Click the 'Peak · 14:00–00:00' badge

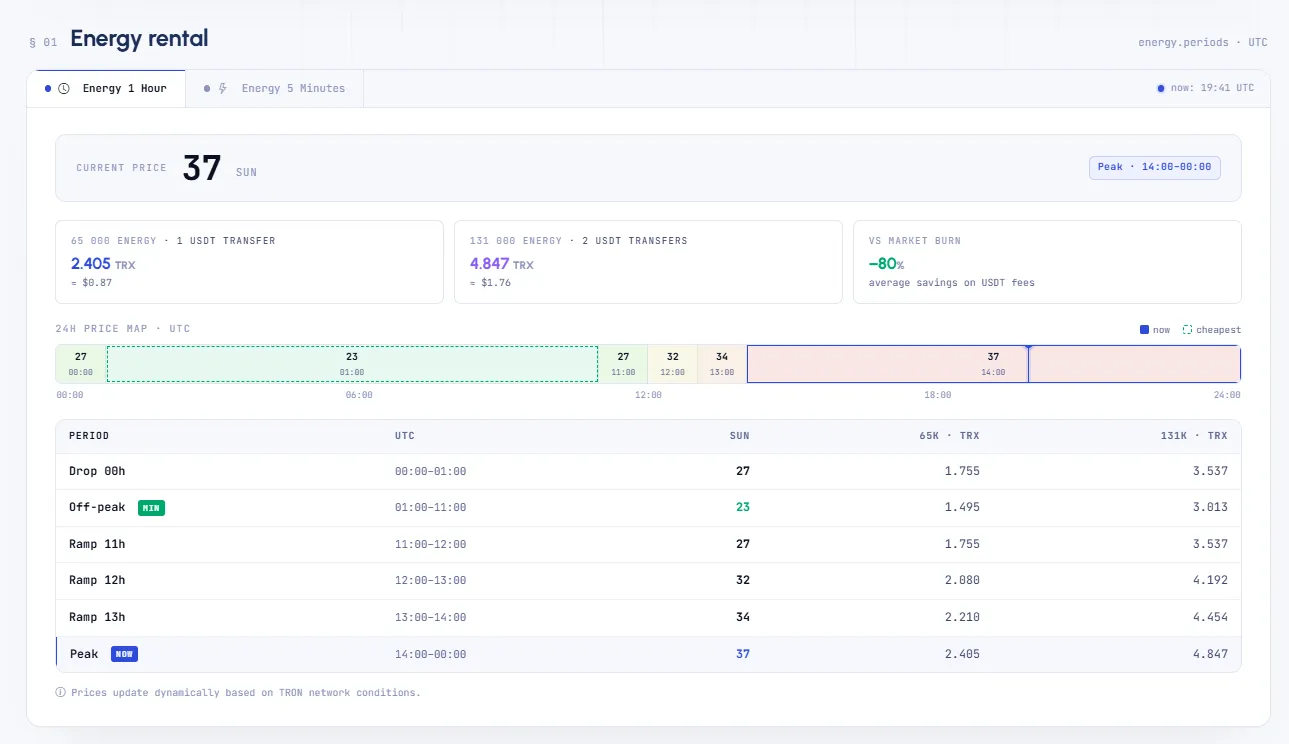[x=1155, y=167]
